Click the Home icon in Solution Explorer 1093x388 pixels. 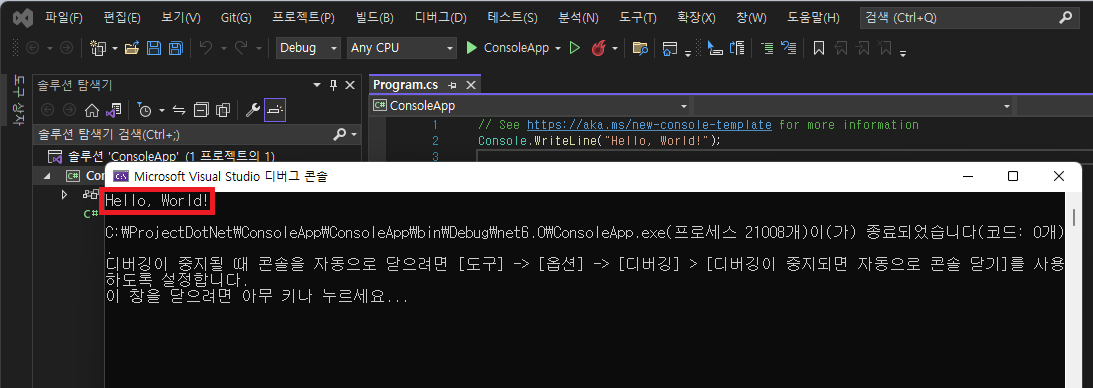tap(91, 110)
